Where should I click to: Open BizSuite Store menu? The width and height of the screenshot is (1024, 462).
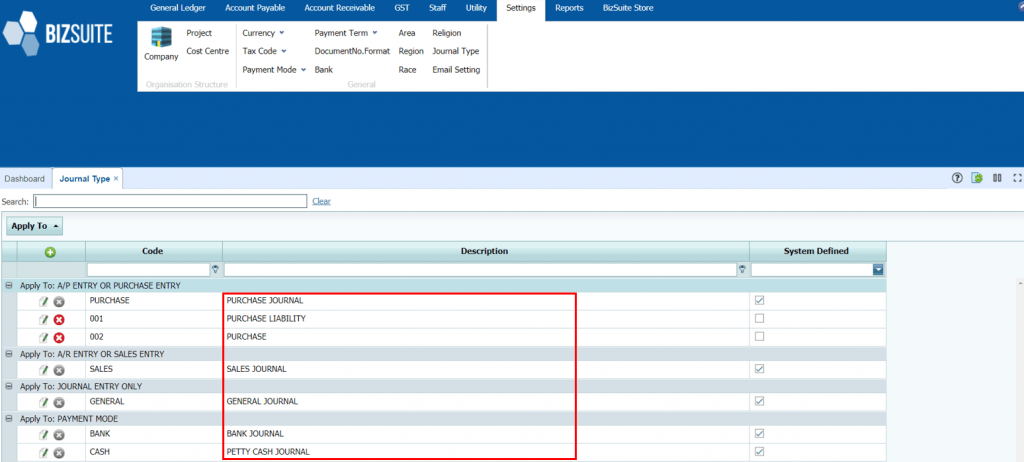(628, 8)
